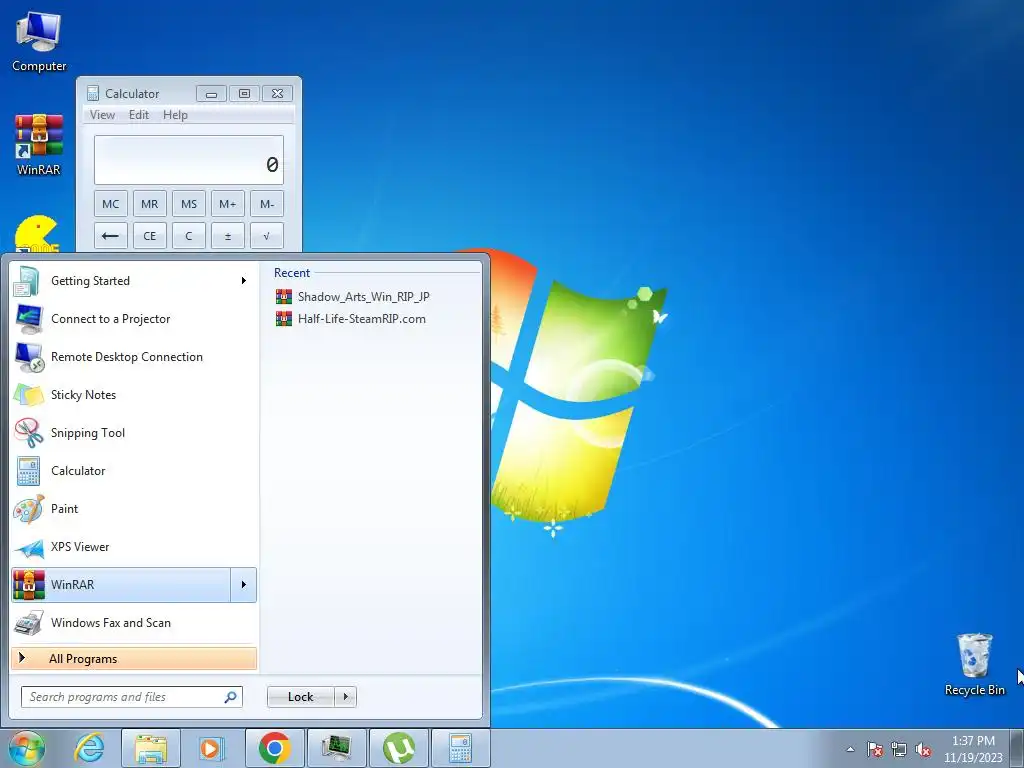Click the M+ button in Calculator
This screenshot has height=768, width=1024.
click(x=228, y=204)
